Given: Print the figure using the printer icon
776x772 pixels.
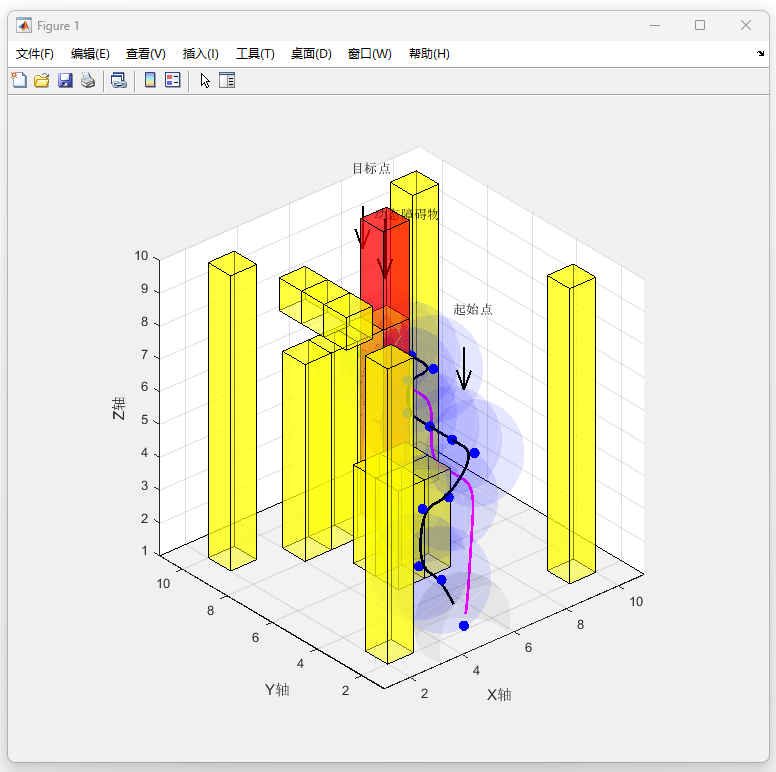Looking at the screenshot, I should [88, 80].
